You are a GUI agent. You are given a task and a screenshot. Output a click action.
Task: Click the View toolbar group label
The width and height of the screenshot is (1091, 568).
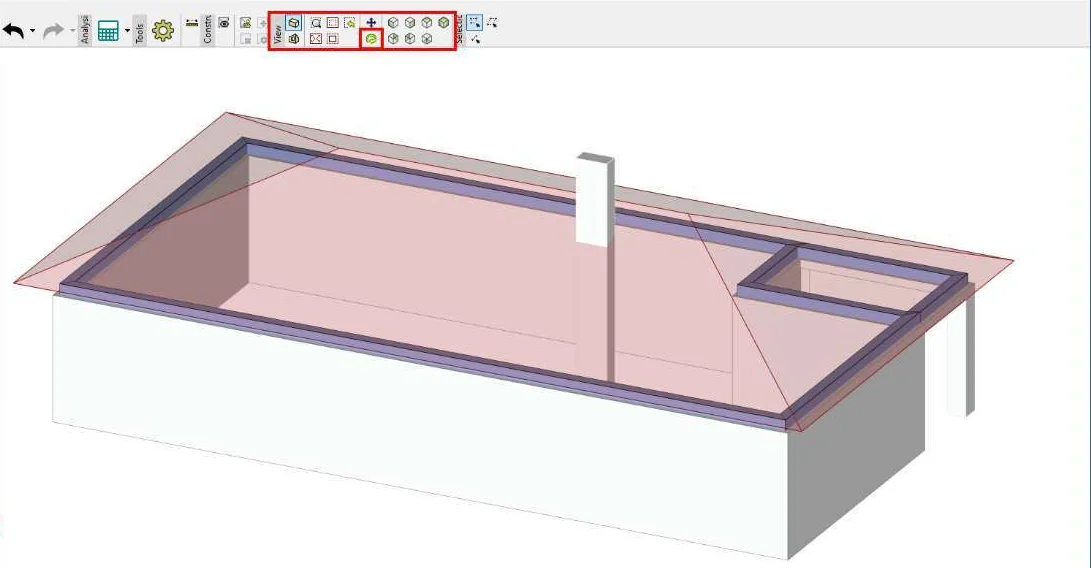click(x=278, y=34)
